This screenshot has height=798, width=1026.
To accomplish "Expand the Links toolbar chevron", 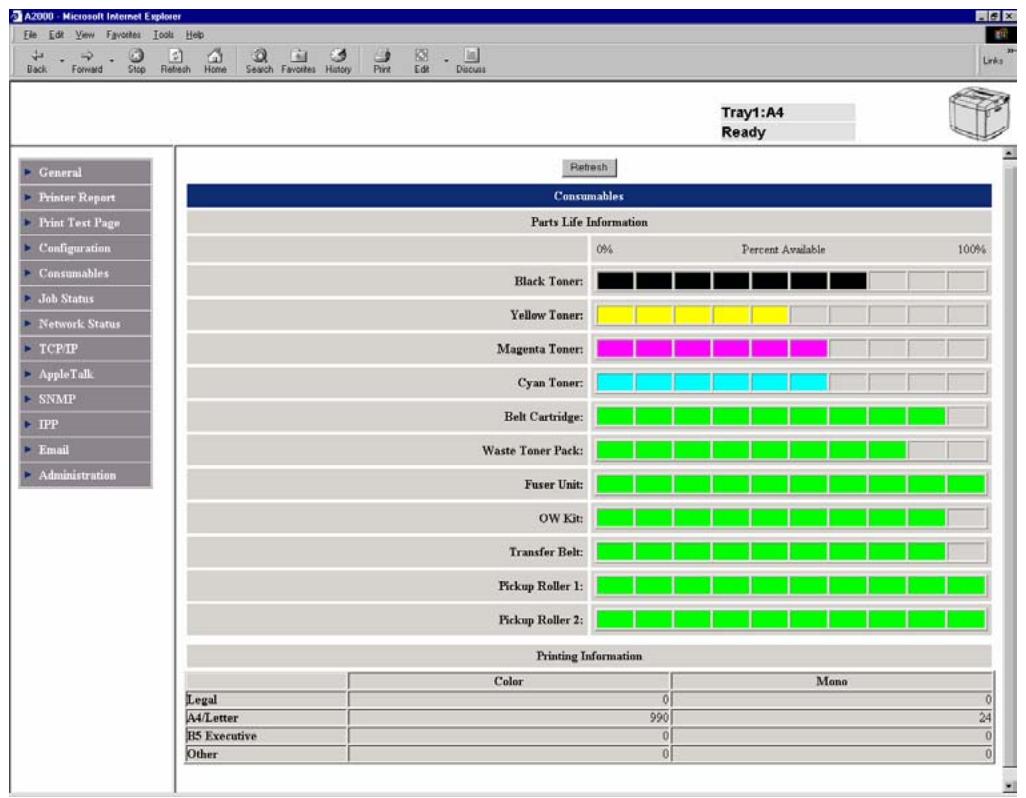I will coord(1012,51).
